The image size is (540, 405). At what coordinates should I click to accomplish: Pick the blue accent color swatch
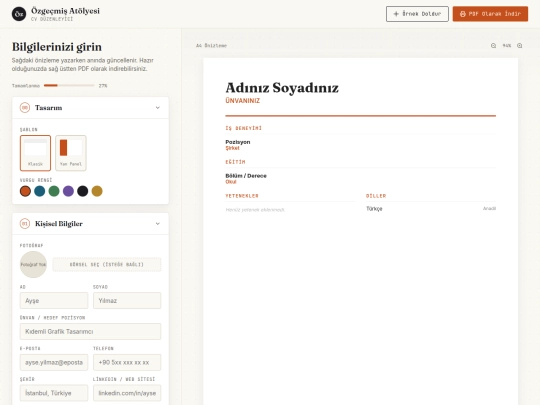[x=40, y=191]
